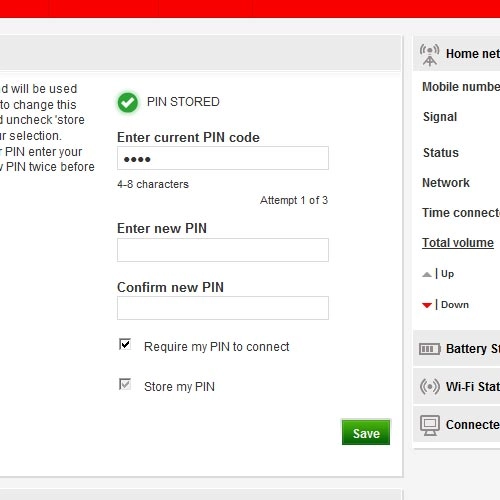
Task: Click the Battery Status battery icon
Action: coord(430,349)
